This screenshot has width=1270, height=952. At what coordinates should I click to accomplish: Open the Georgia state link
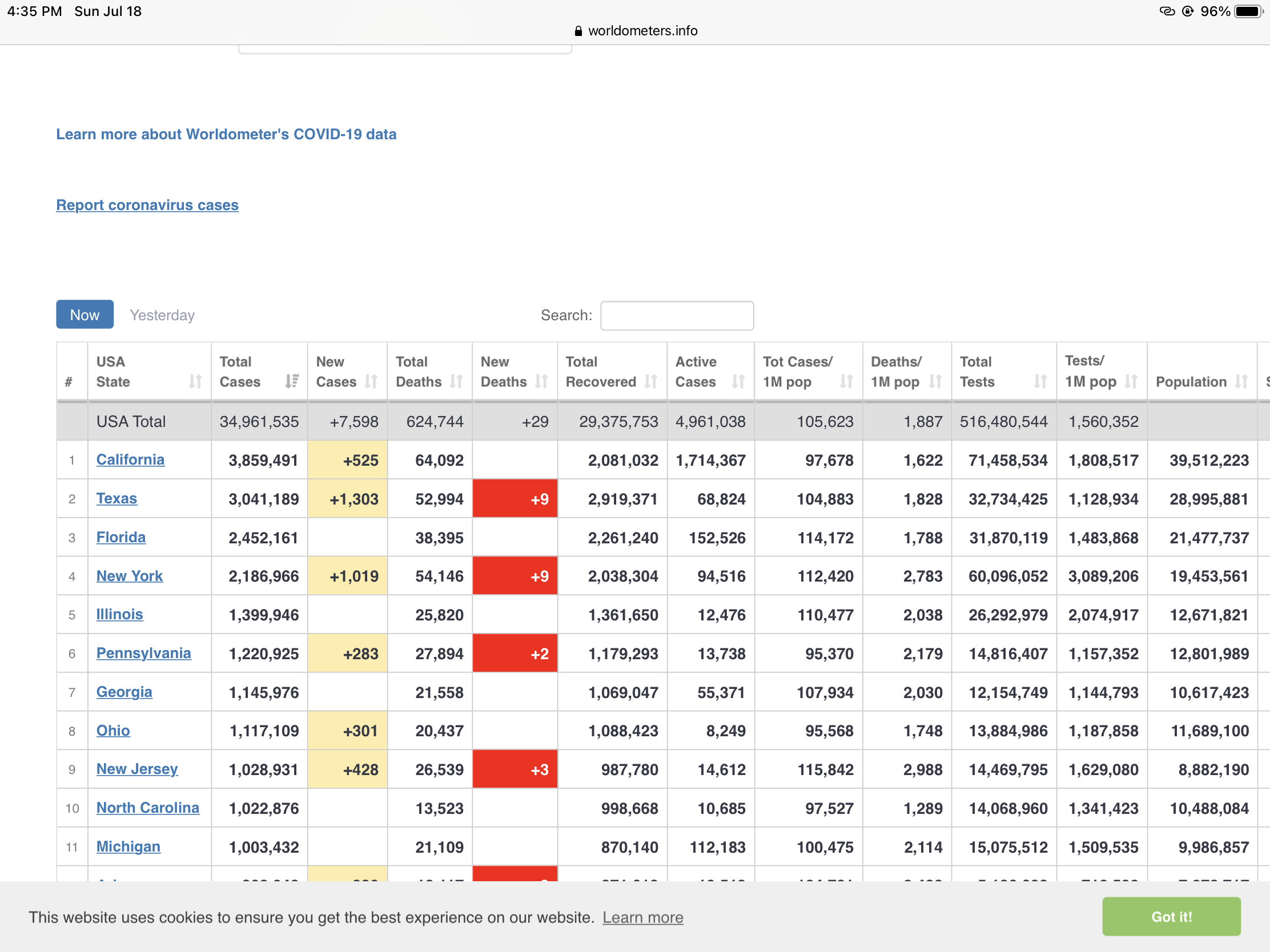(x=124, y=692)
